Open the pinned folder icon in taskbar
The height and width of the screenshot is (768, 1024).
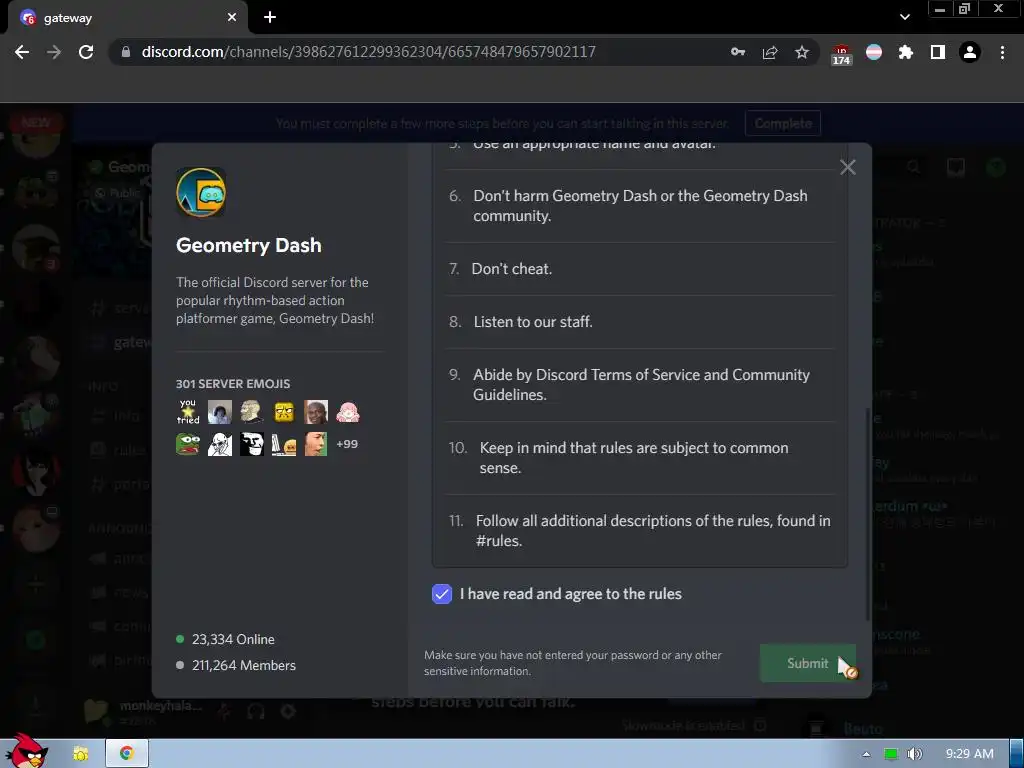click(x=80, y=754)
